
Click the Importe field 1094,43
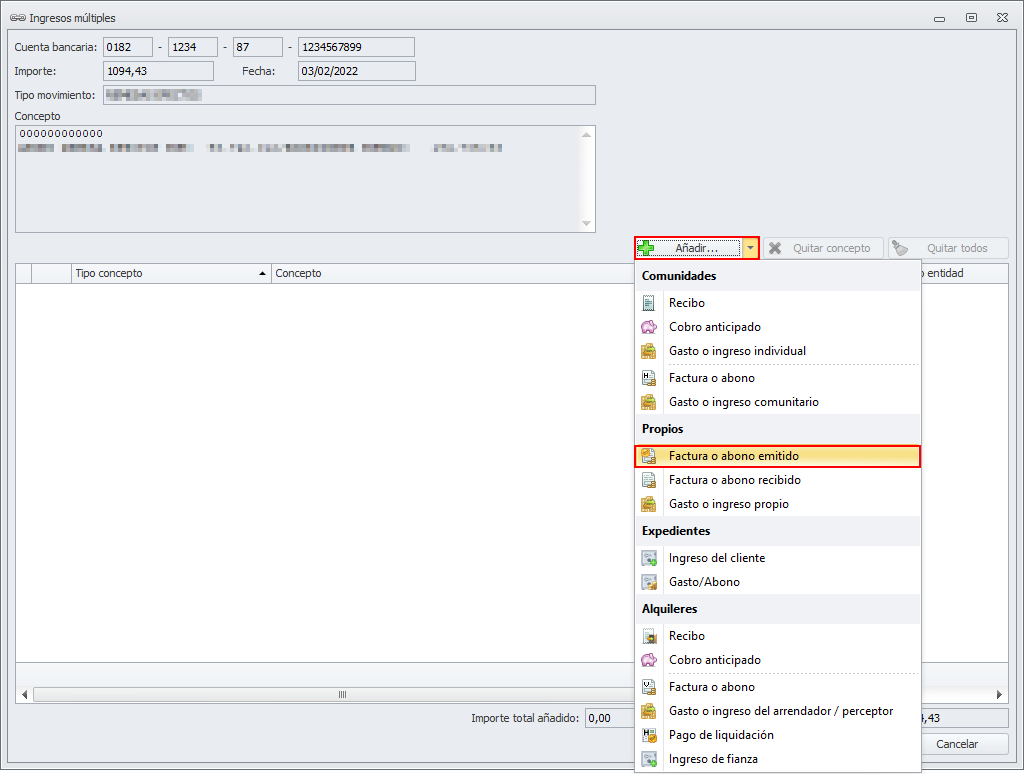tap(158, 71)
